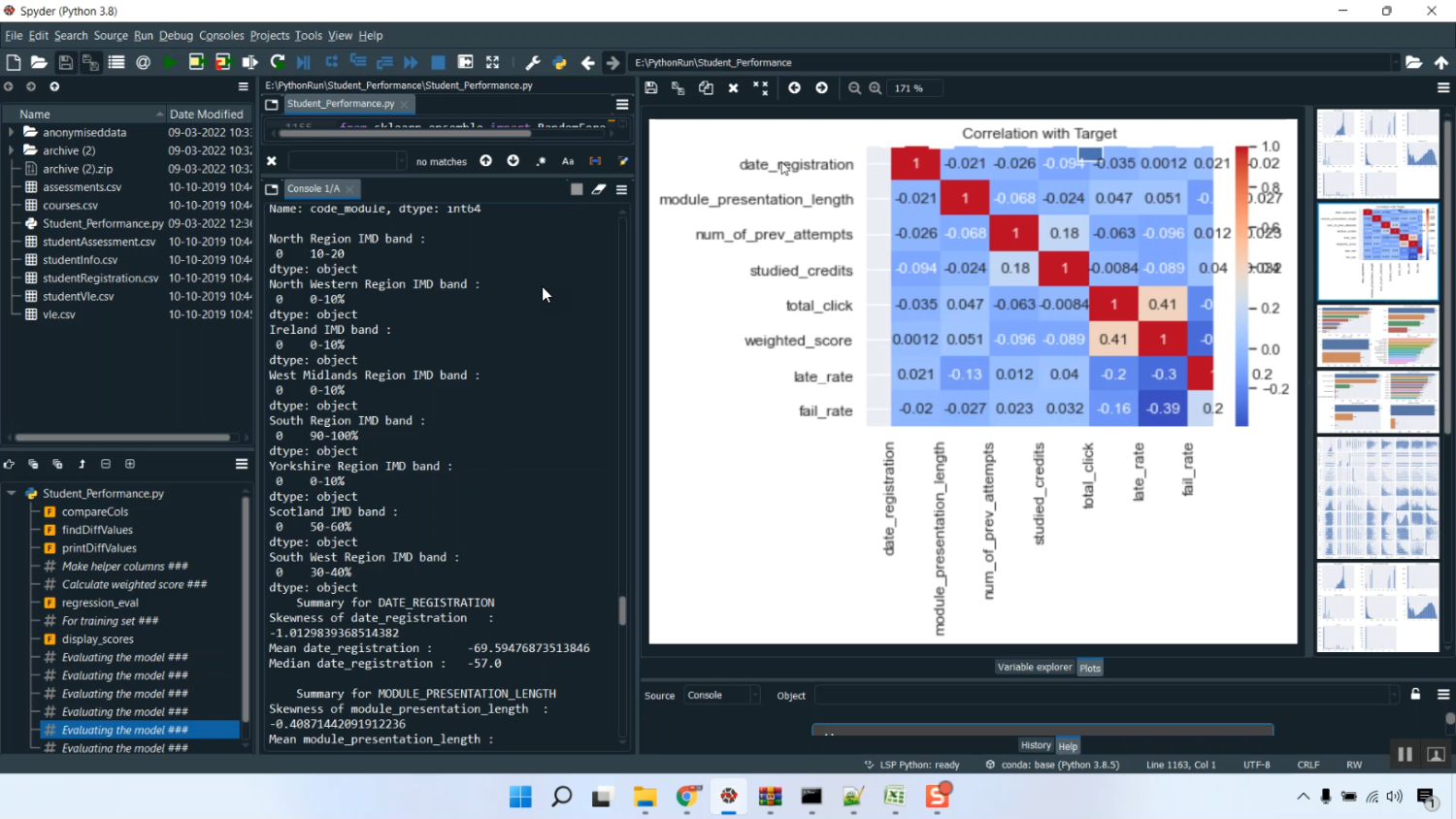Open the Debug menu

(x=176, y=36)
